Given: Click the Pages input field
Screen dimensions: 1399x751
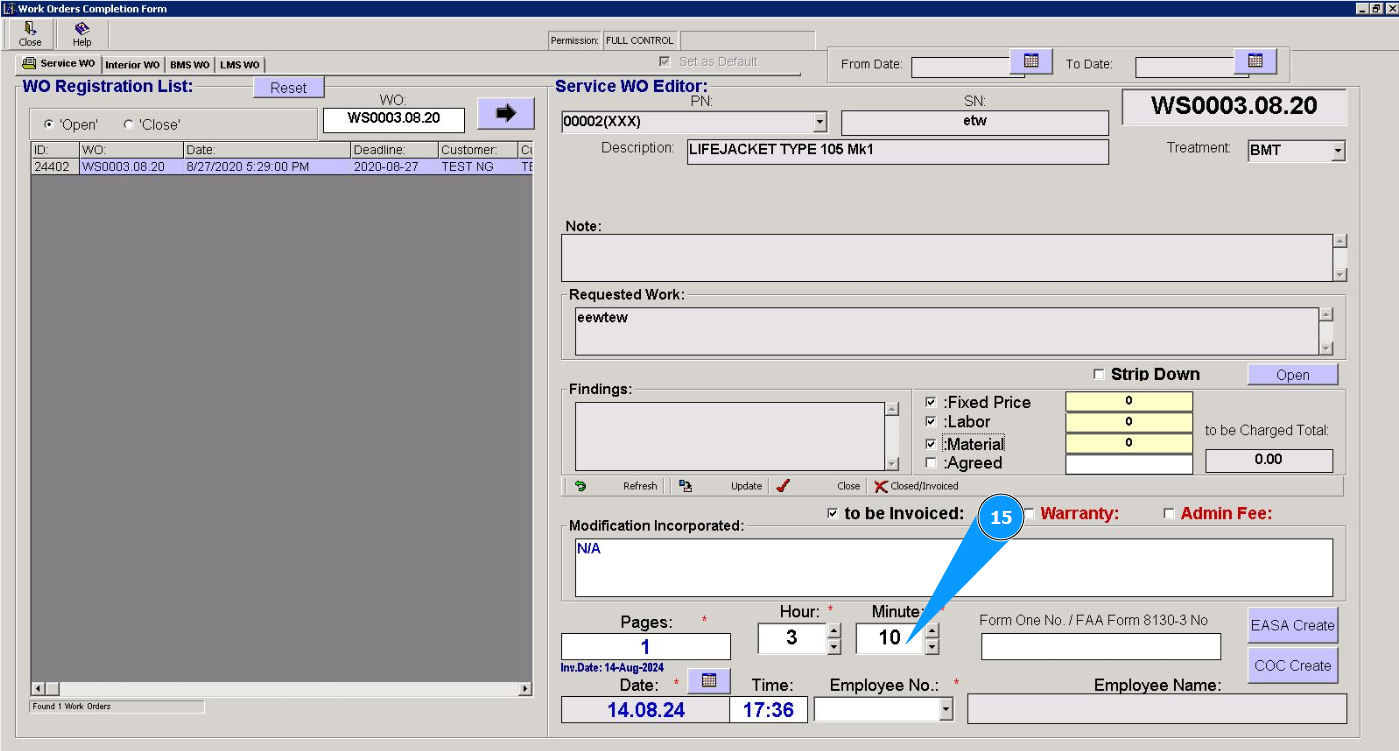Looking at the screenshot, I should pos(646,647).
